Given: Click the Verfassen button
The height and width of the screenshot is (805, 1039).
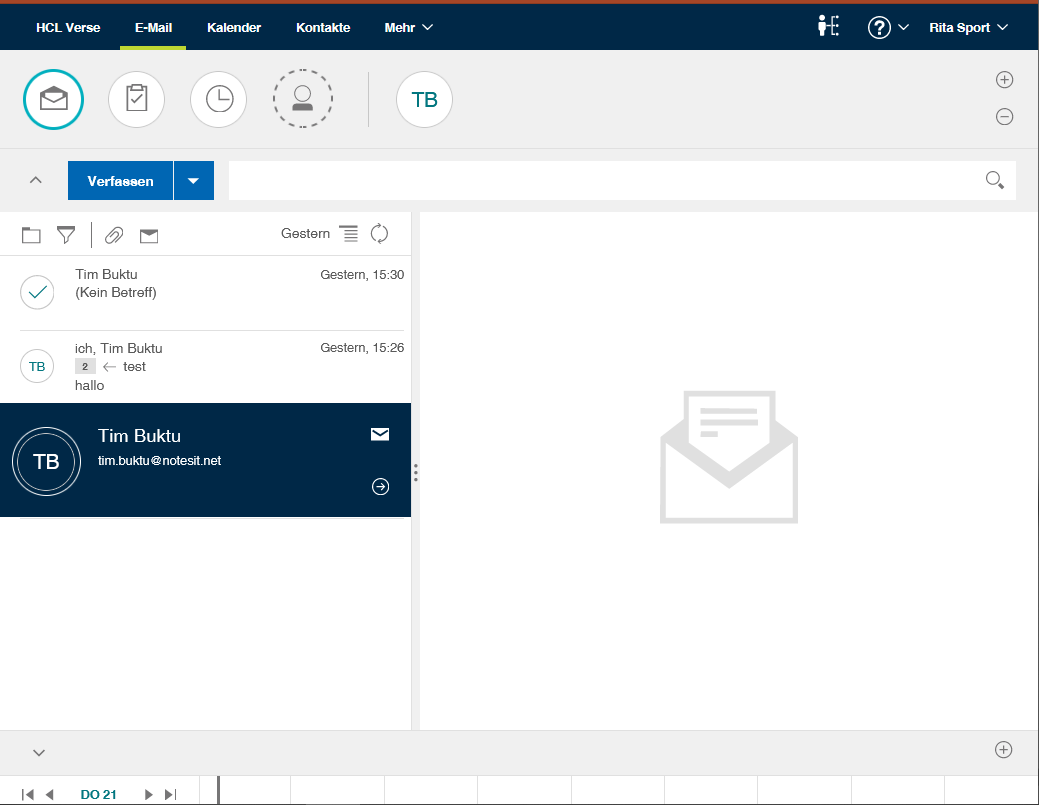Looking at the screenshot, I should tap(120, 181).
